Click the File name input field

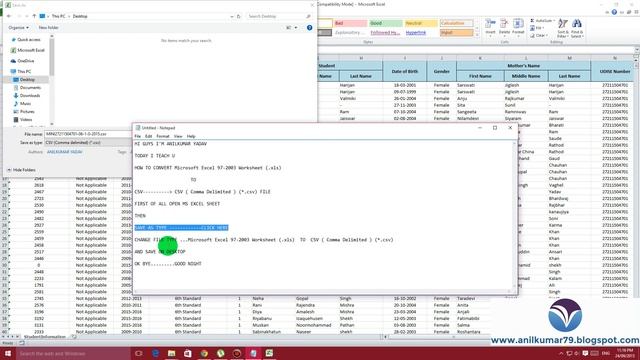[x=88, y=134]
